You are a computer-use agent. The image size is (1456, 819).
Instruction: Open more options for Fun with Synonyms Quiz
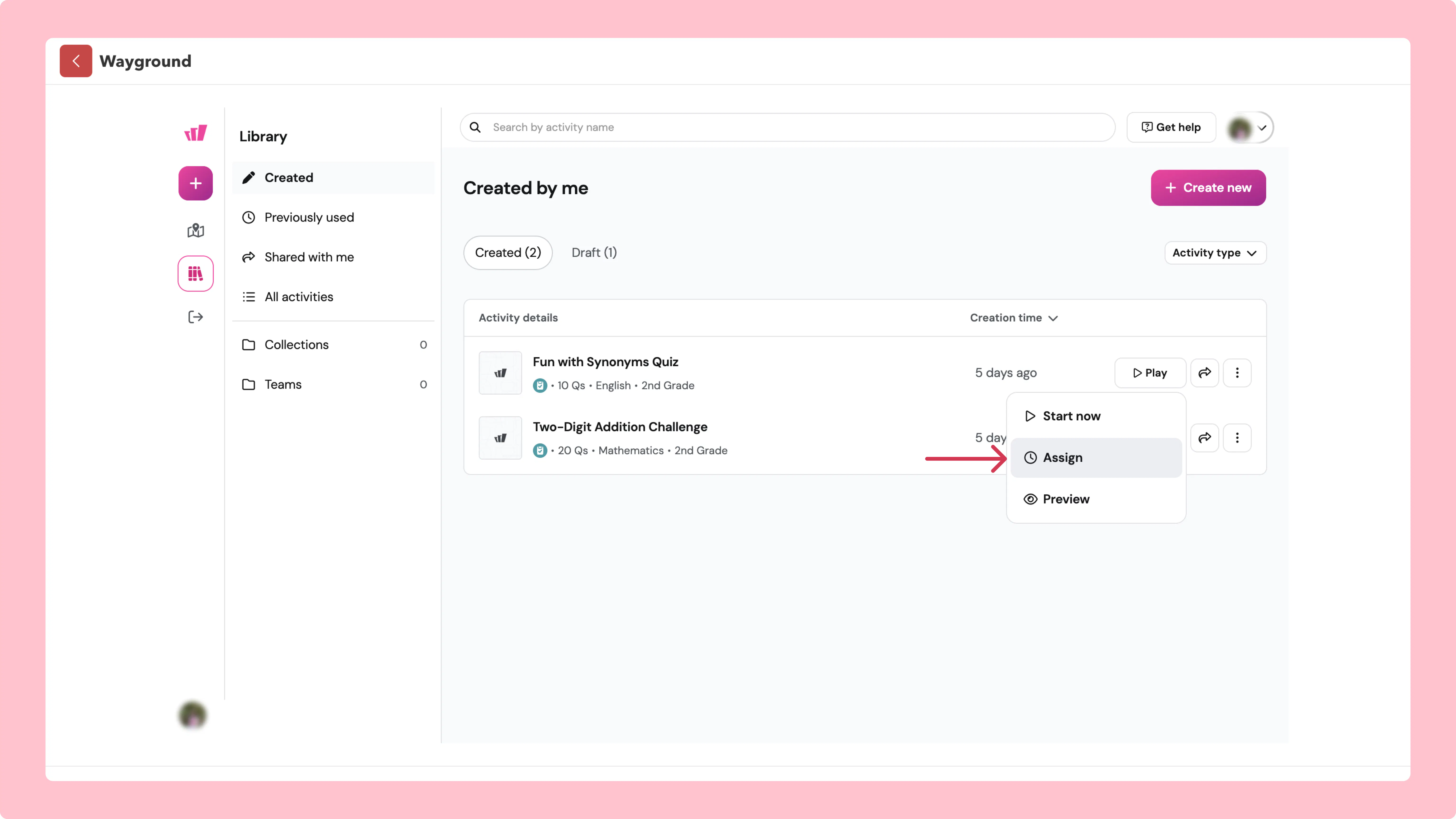pyautogui.click(x=1237, y=373)
